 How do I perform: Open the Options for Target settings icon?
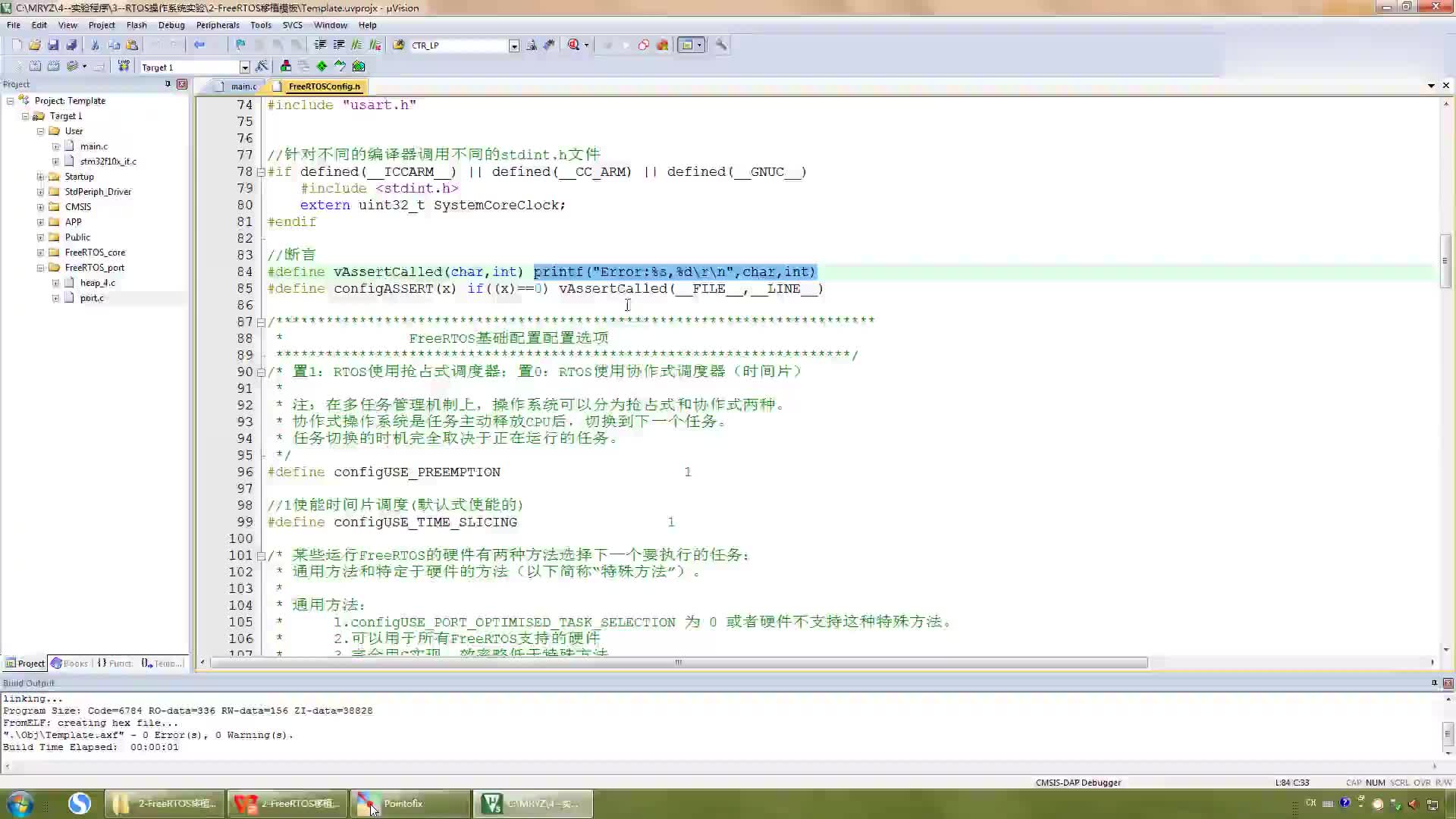261,66
